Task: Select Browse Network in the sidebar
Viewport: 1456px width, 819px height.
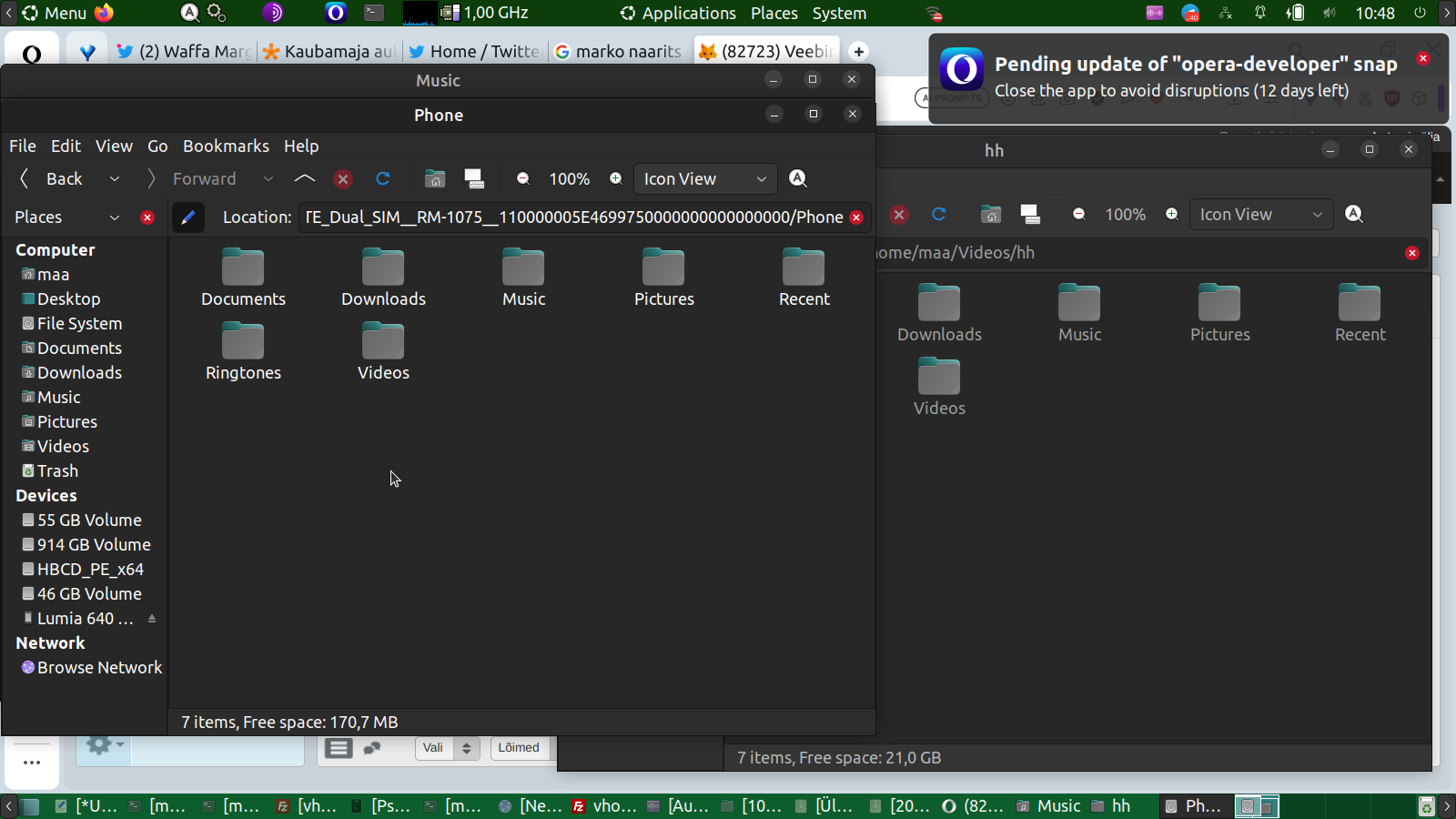Action: coord(99,668)
